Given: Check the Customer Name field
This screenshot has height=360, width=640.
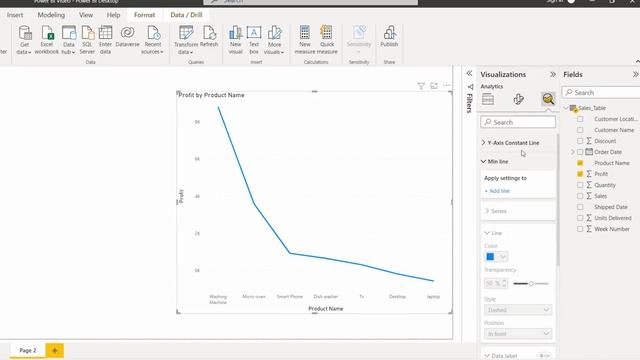Looking at the screenshot, I should (580, 130).
